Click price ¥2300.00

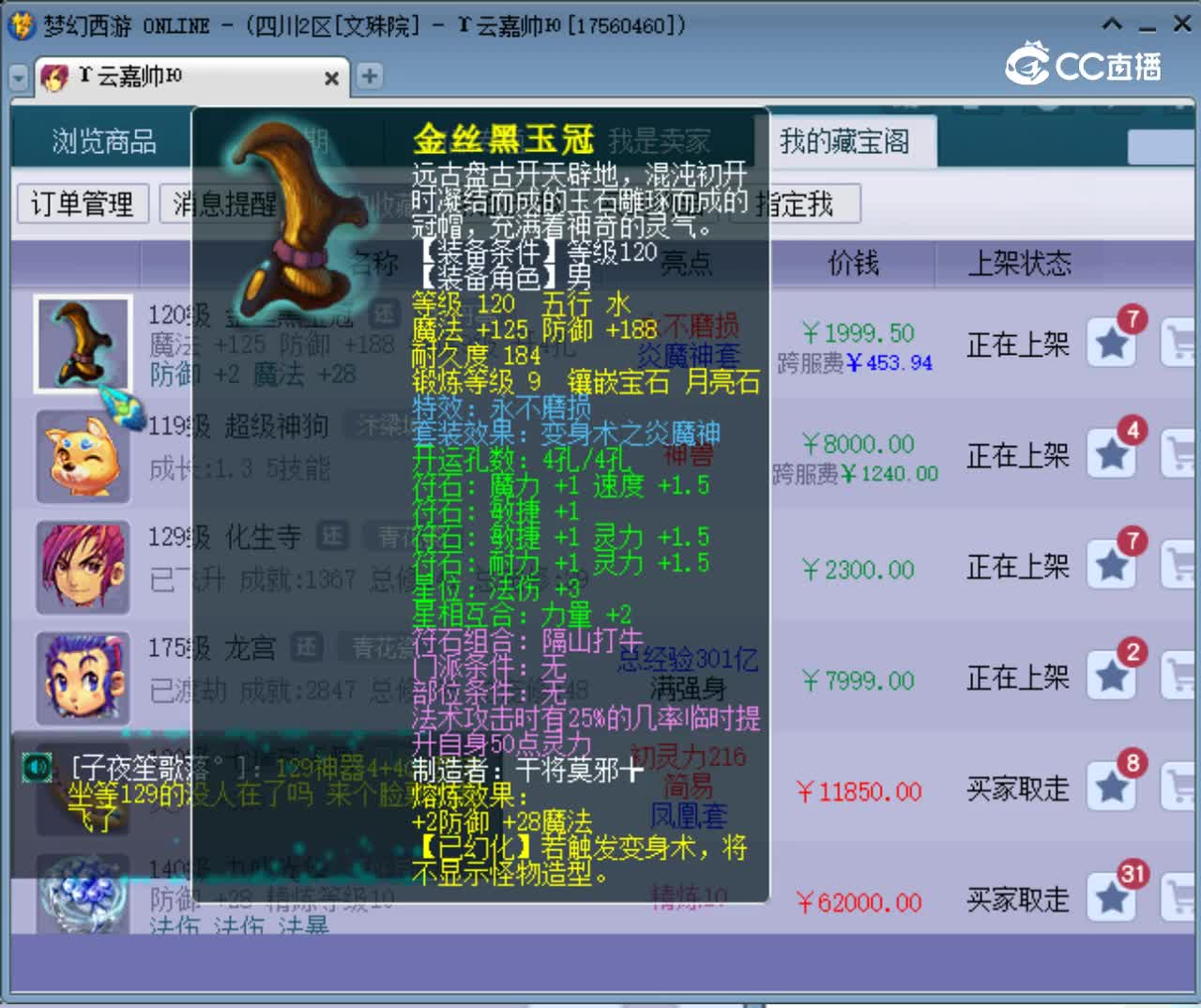(x=859, y=570)
